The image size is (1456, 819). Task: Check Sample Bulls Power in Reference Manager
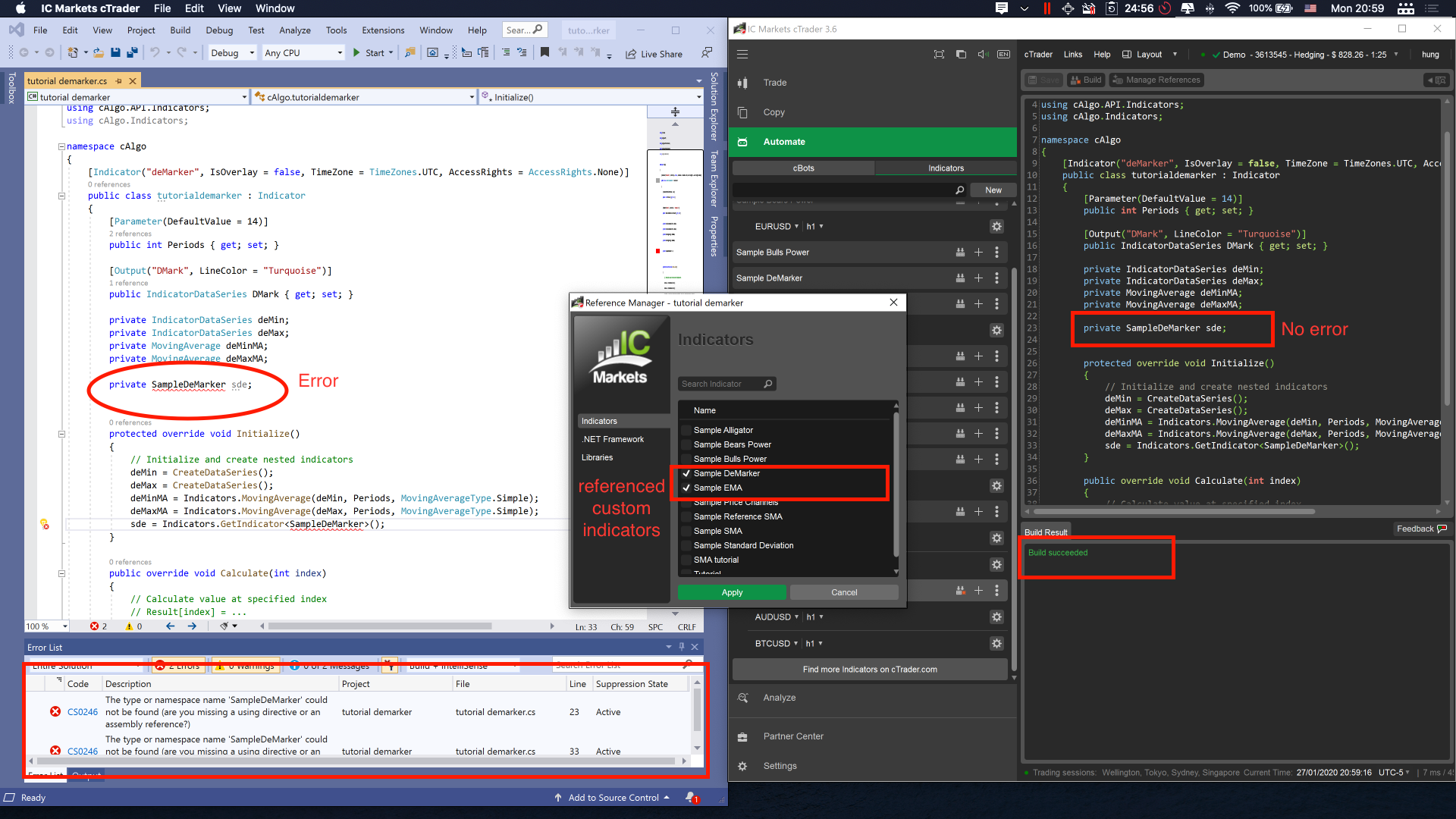point(686,460)
